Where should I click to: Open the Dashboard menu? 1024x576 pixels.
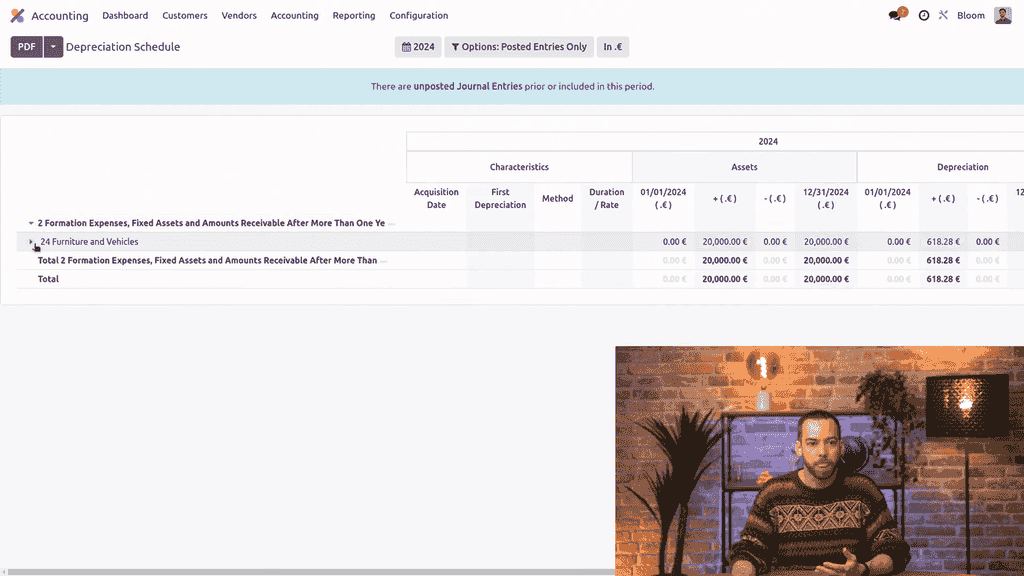click(125, 16)
